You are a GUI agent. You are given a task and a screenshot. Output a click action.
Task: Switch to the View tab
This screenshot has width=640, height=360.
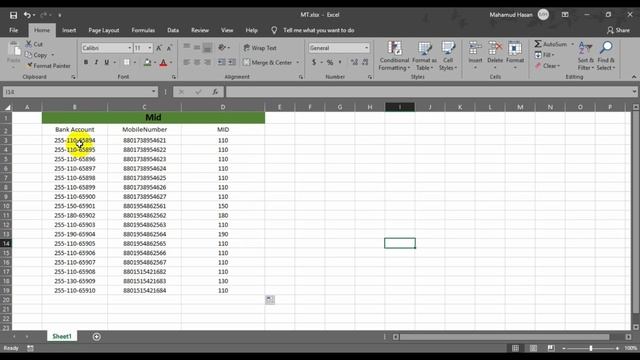click(227, 30)
